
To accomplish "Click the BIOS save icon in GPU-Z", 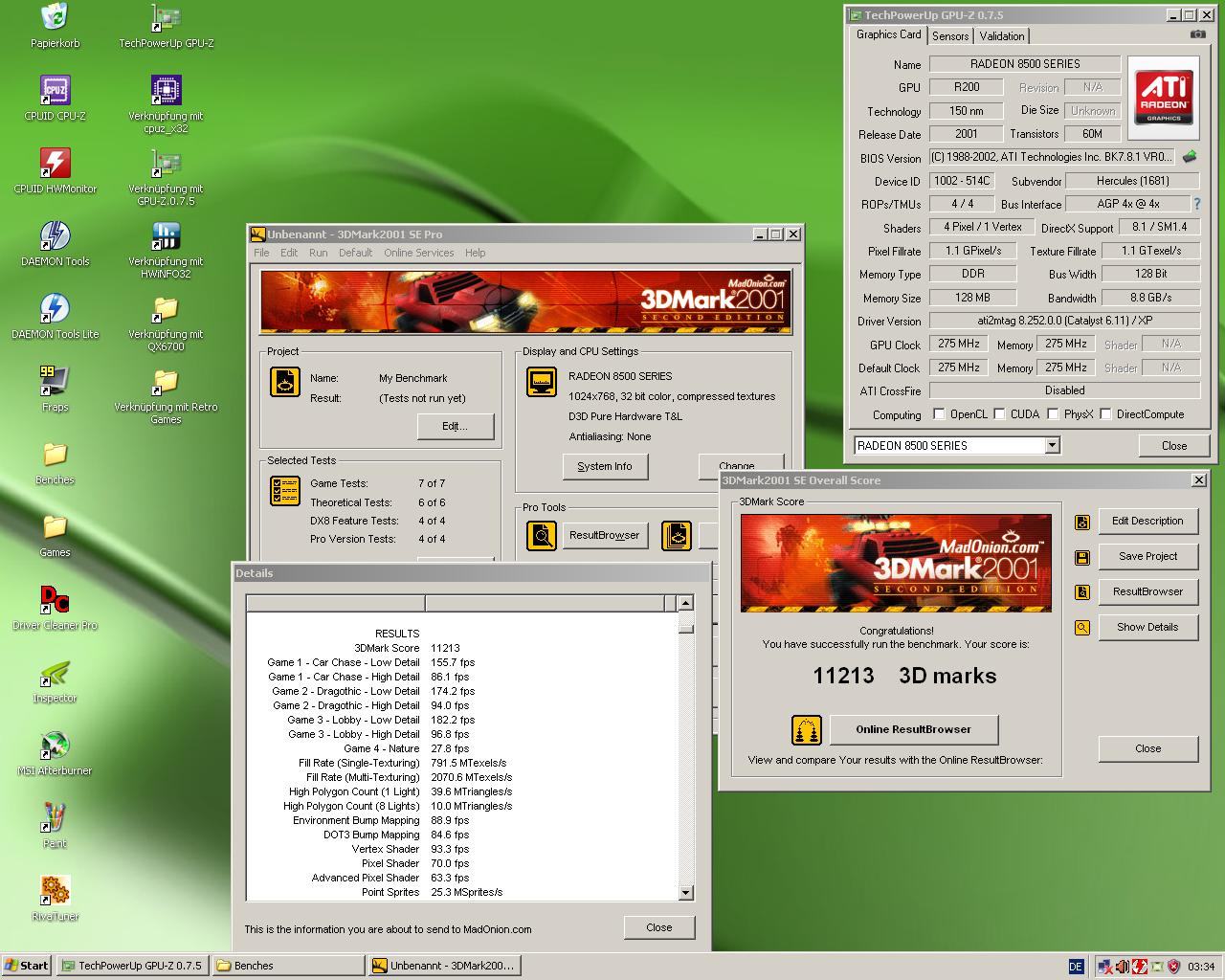I will click(x=1190, y=157).
